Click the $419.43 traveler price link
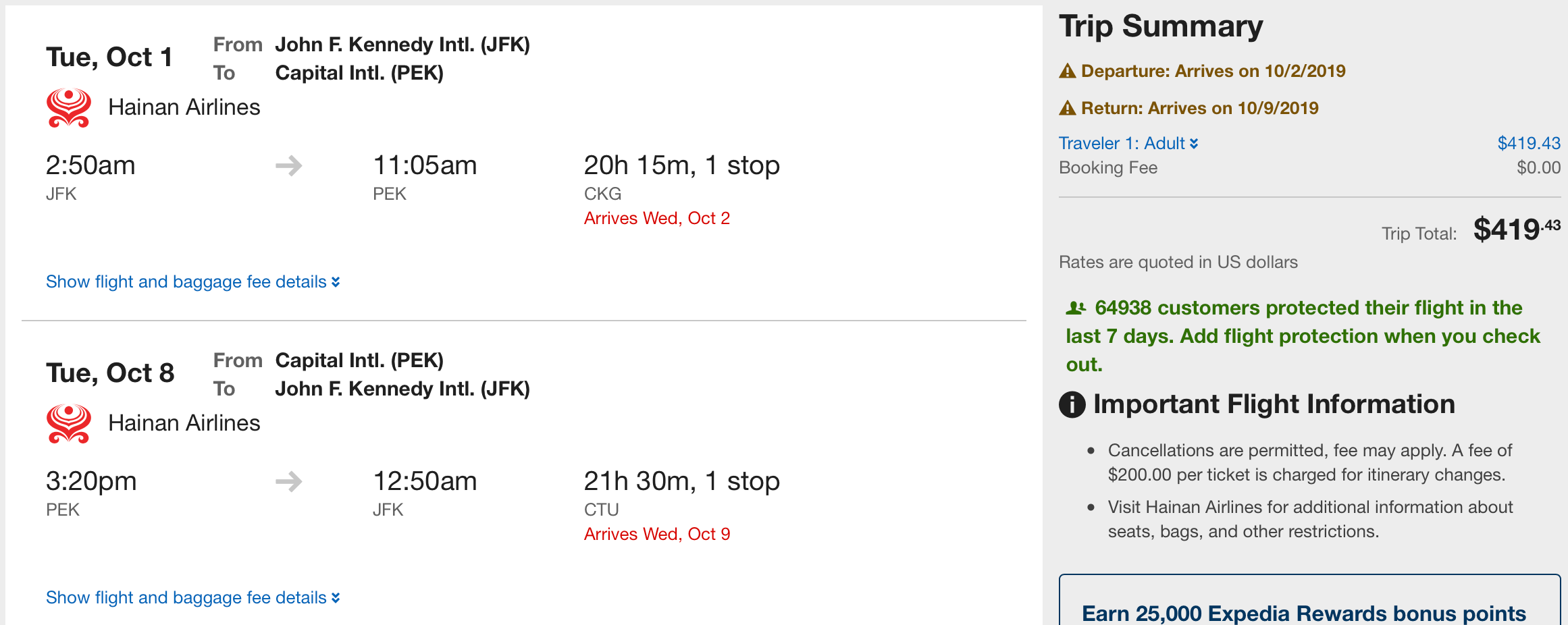This screenshot has width=1568, height=625. click(x=1528, y=143)
